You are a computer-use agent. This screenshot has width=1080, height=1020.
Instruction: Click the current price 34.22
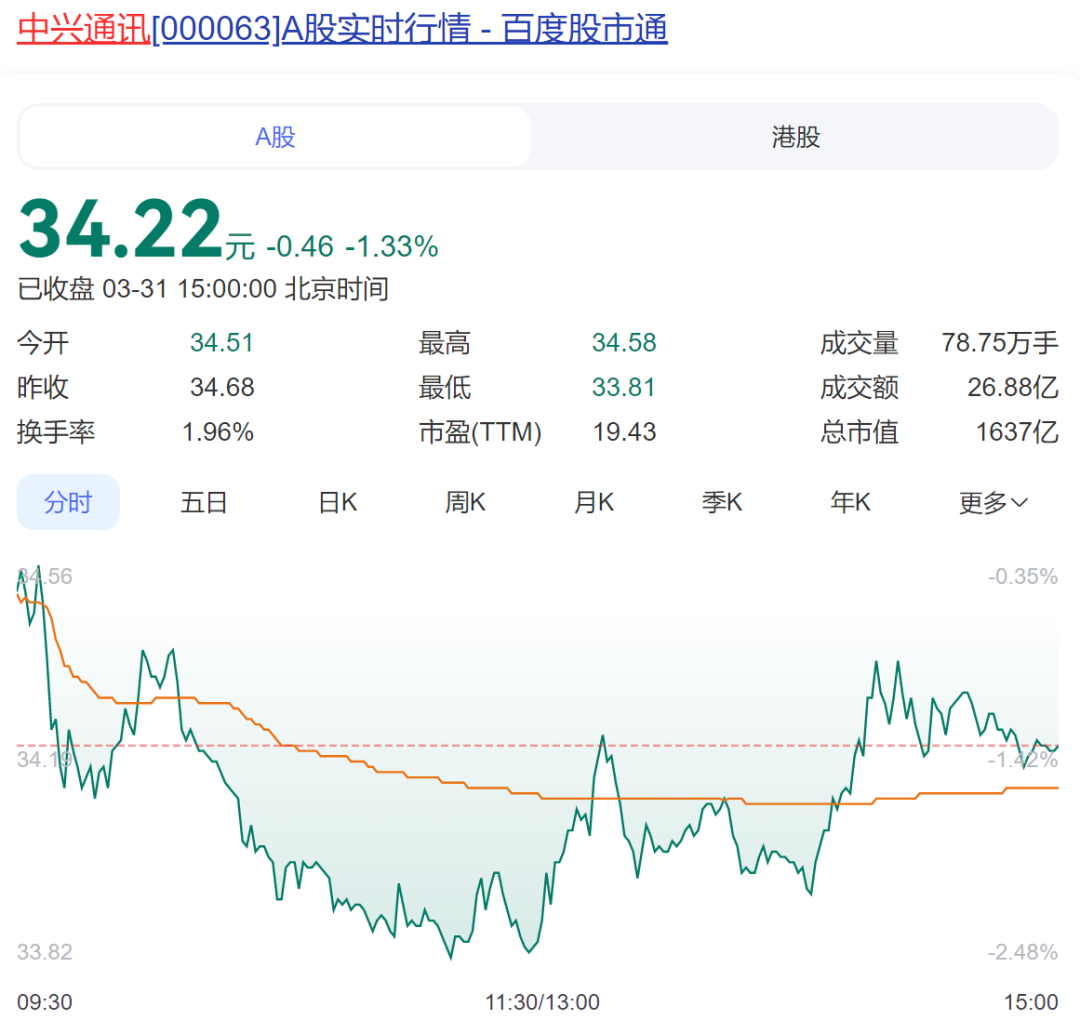tap(120, 231)
